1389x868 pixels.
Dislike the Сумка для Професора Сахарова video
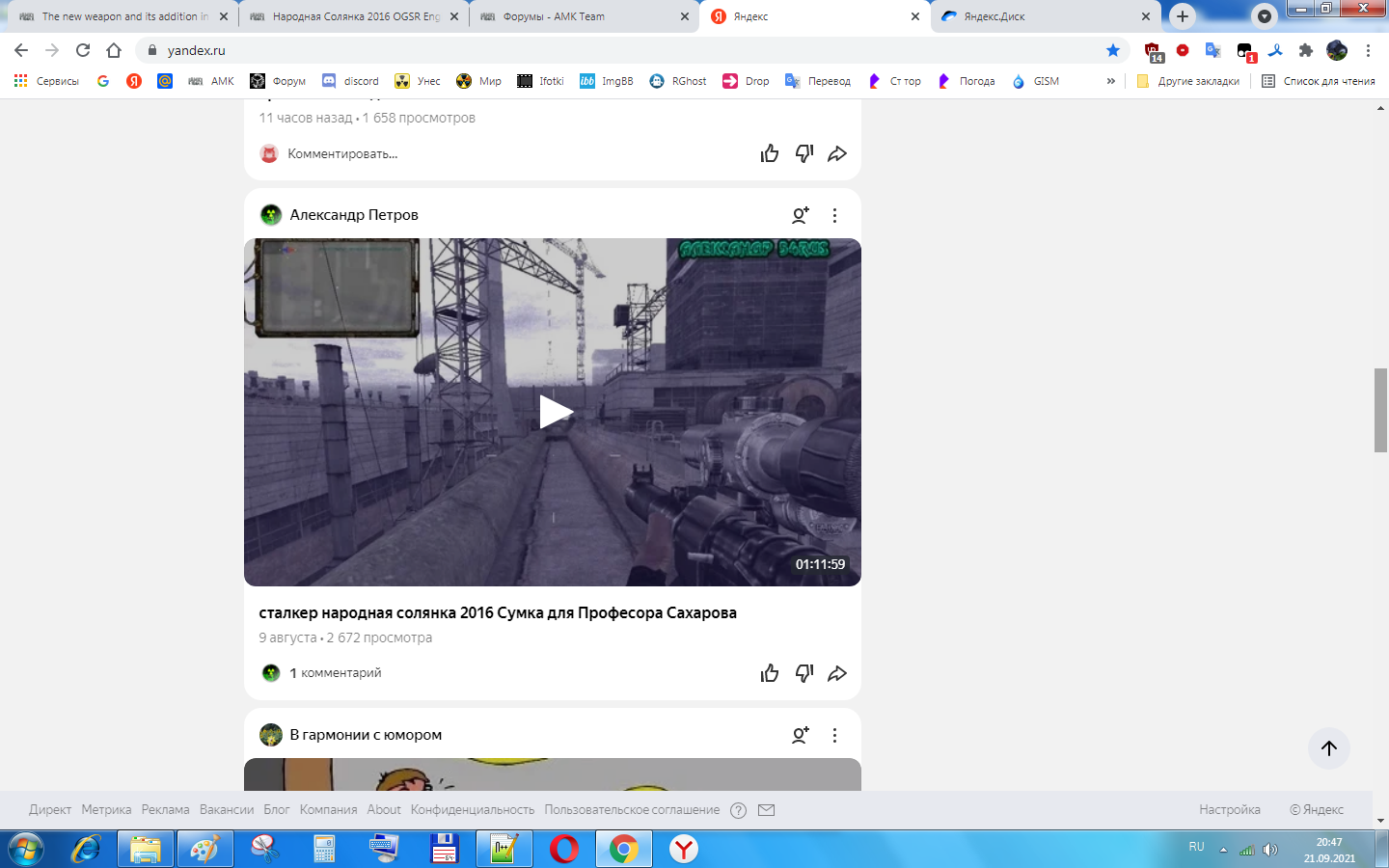803,673
